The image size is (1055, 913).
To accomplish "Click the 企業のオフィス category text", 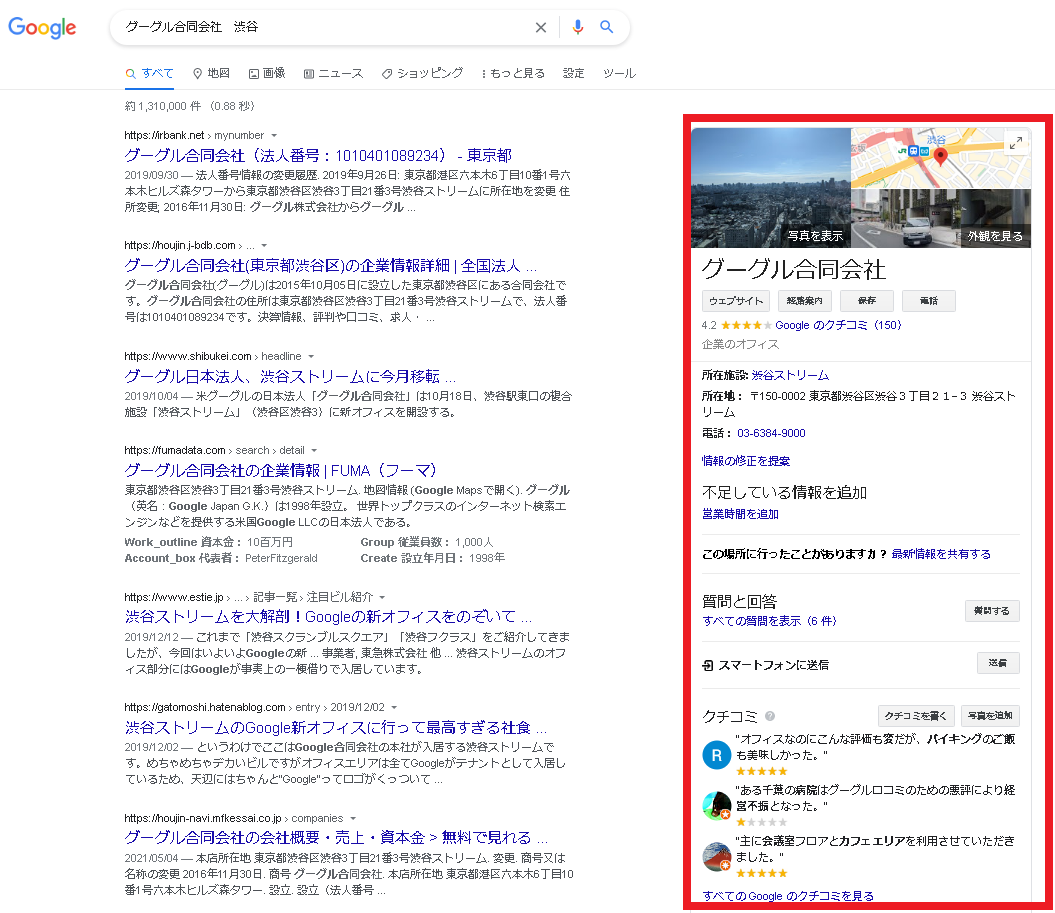I will click(740, 344).
